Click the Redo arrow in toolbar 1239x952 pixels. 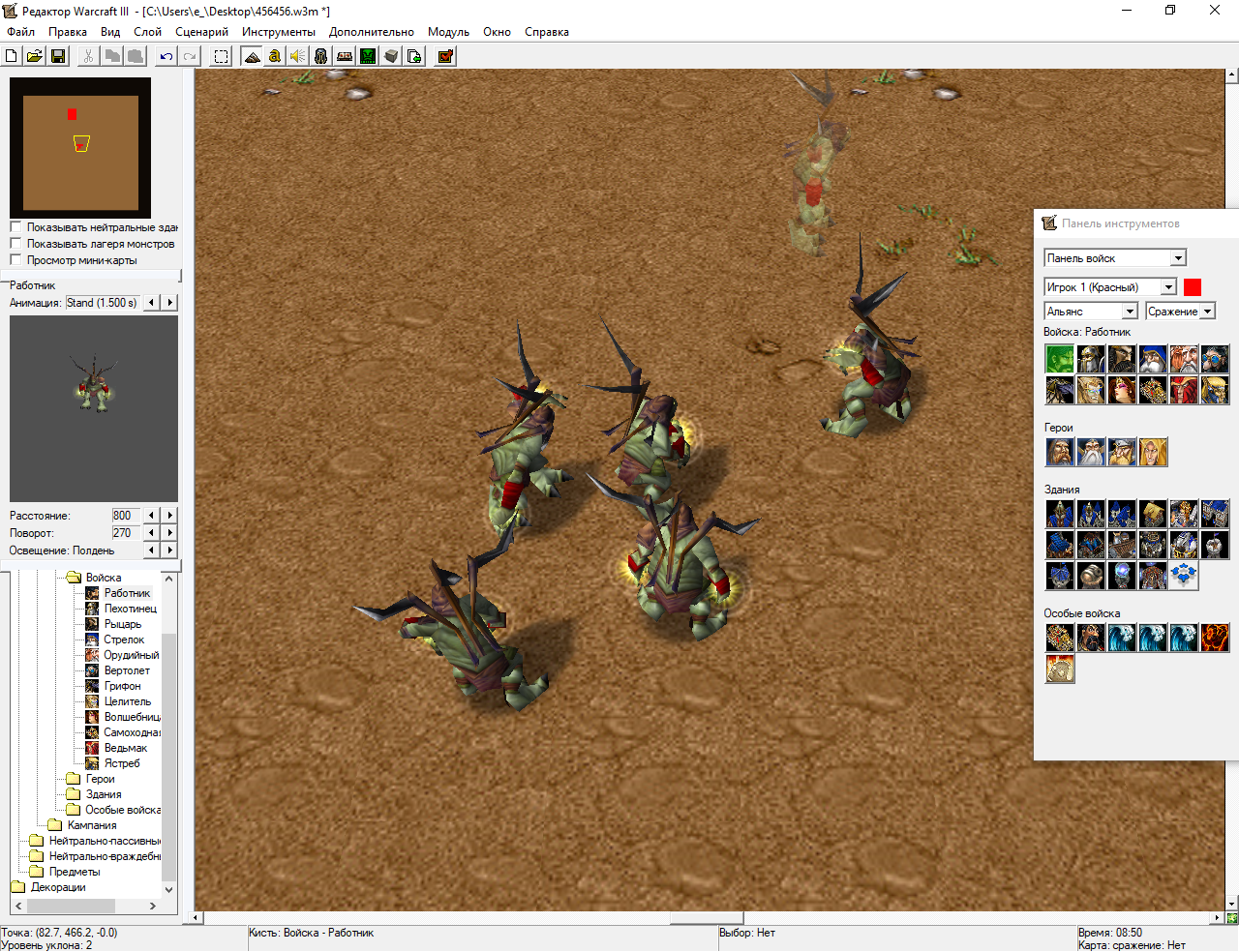click(190, 56)
